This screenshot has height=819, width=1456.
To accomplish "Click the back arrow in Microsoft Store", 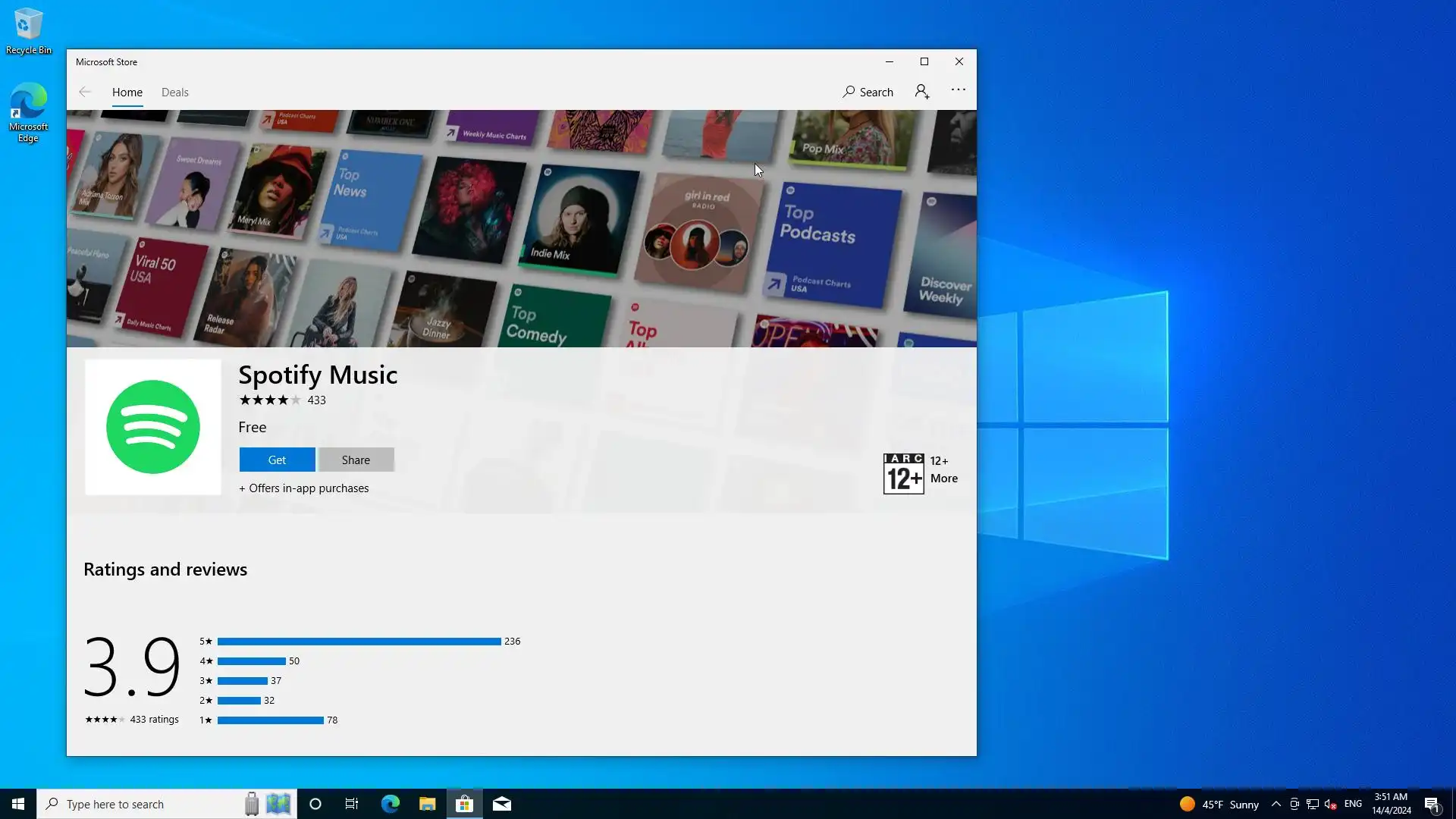I will point(85,92).
